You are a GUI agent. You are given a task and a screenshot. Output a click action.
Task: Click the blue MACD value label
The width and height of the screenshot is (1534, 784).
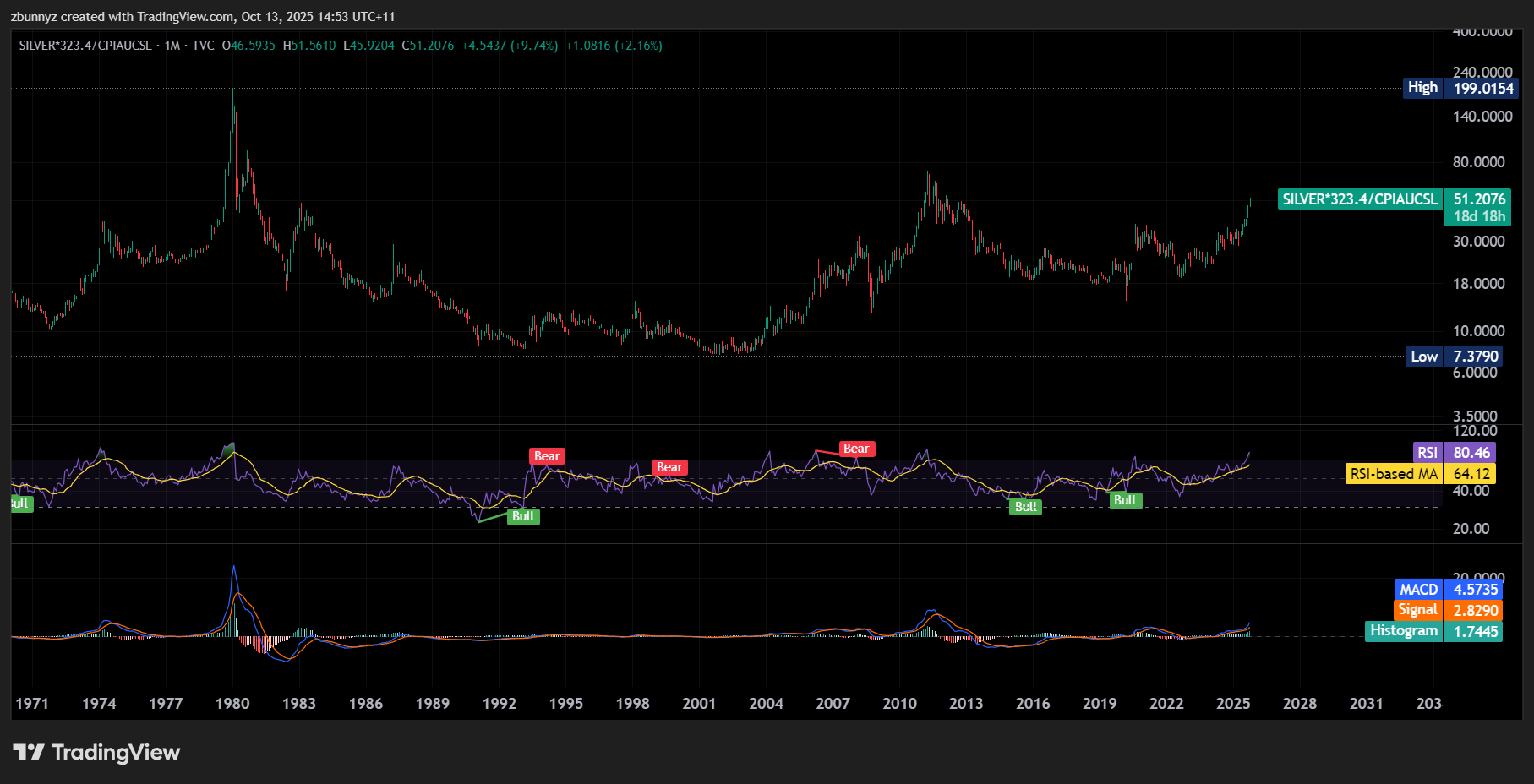click(x=1448, y=590)
